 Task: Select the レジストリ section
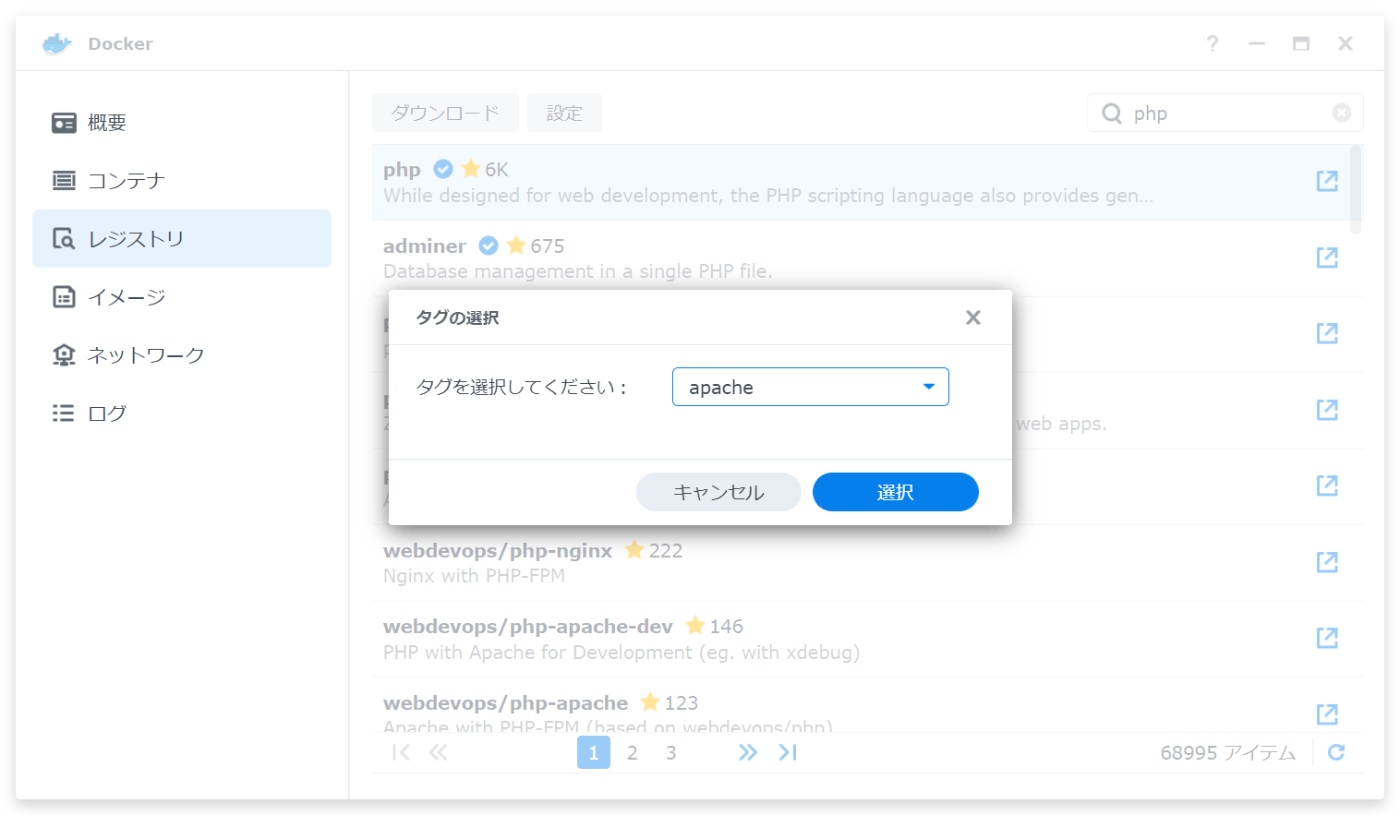point(182,239)
